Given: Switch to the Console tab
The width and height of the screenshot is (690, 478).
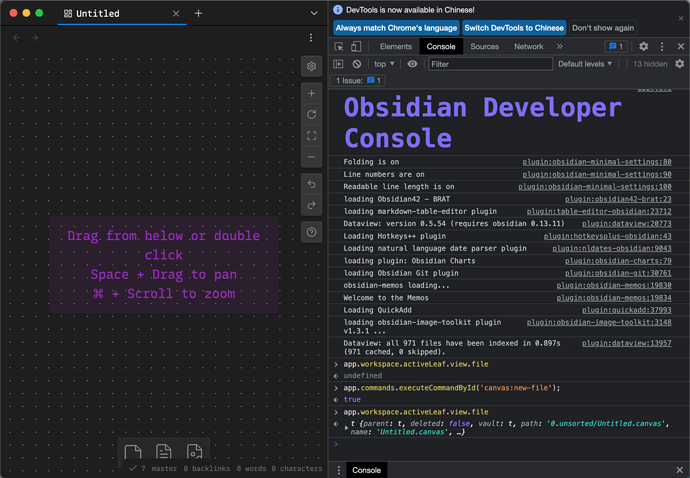Looking at the screenshot, I should click(x=440, y=46).
